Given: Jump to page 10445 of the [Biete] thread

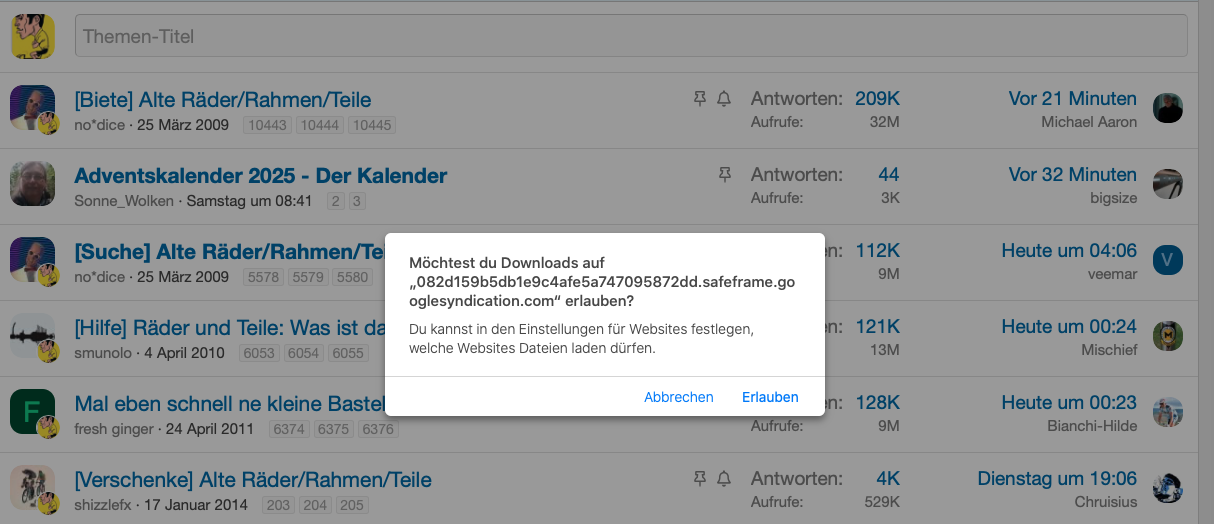Looking at the screenshot, I should click(x=371, y=125).
